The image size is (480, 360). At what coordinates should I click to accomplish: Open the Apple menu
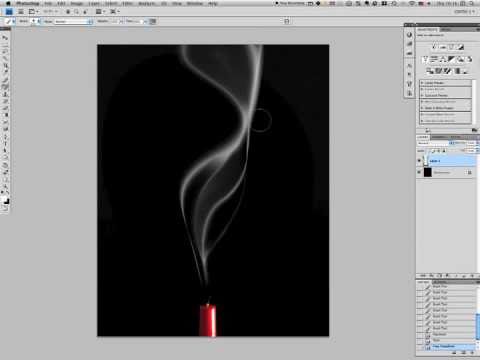pos(8,4)
